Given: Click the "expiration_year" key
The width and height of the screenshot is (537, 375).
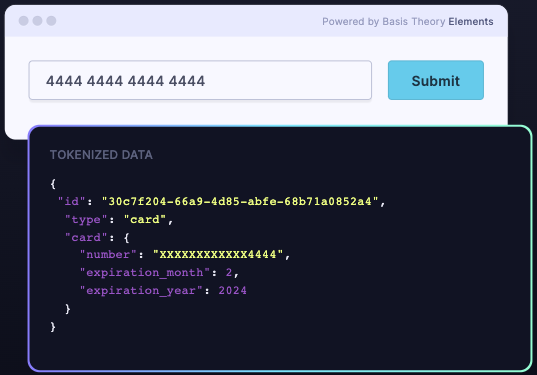Looking at the screenshot, I should pyautogui.click(x=141, y=291).
